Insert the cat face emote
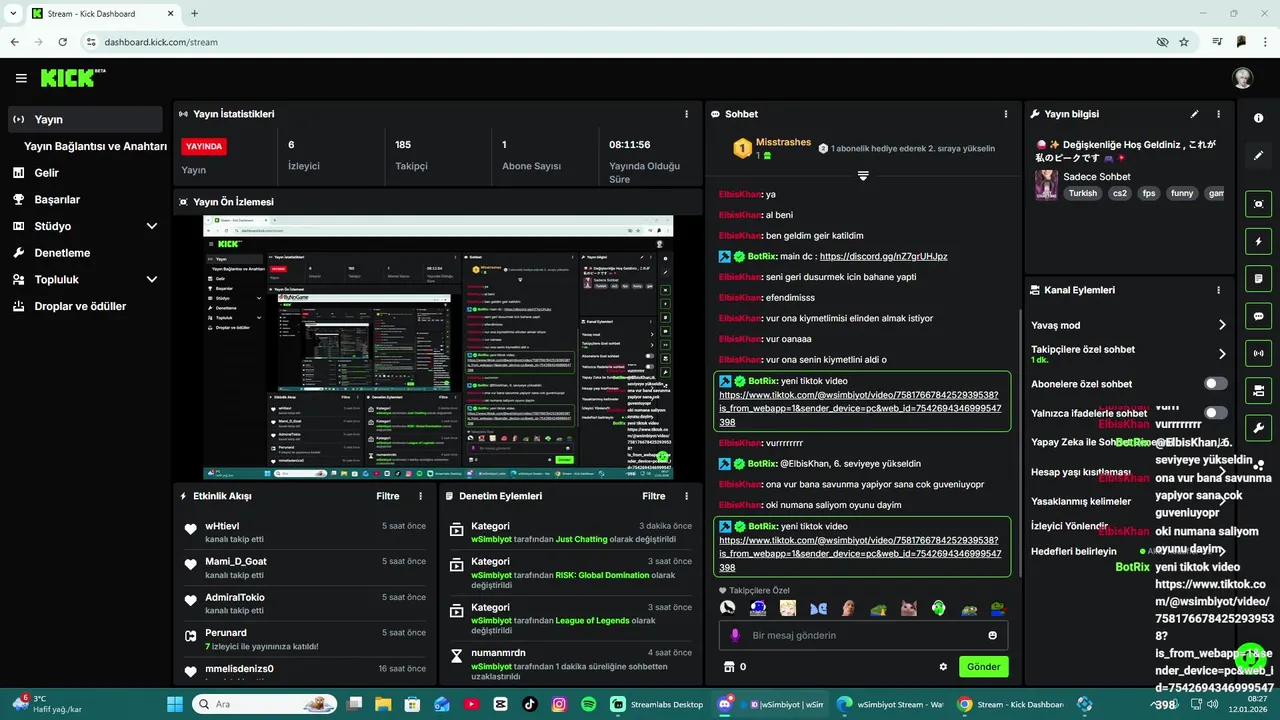The image size is (1280, 720). click(908, 608)
